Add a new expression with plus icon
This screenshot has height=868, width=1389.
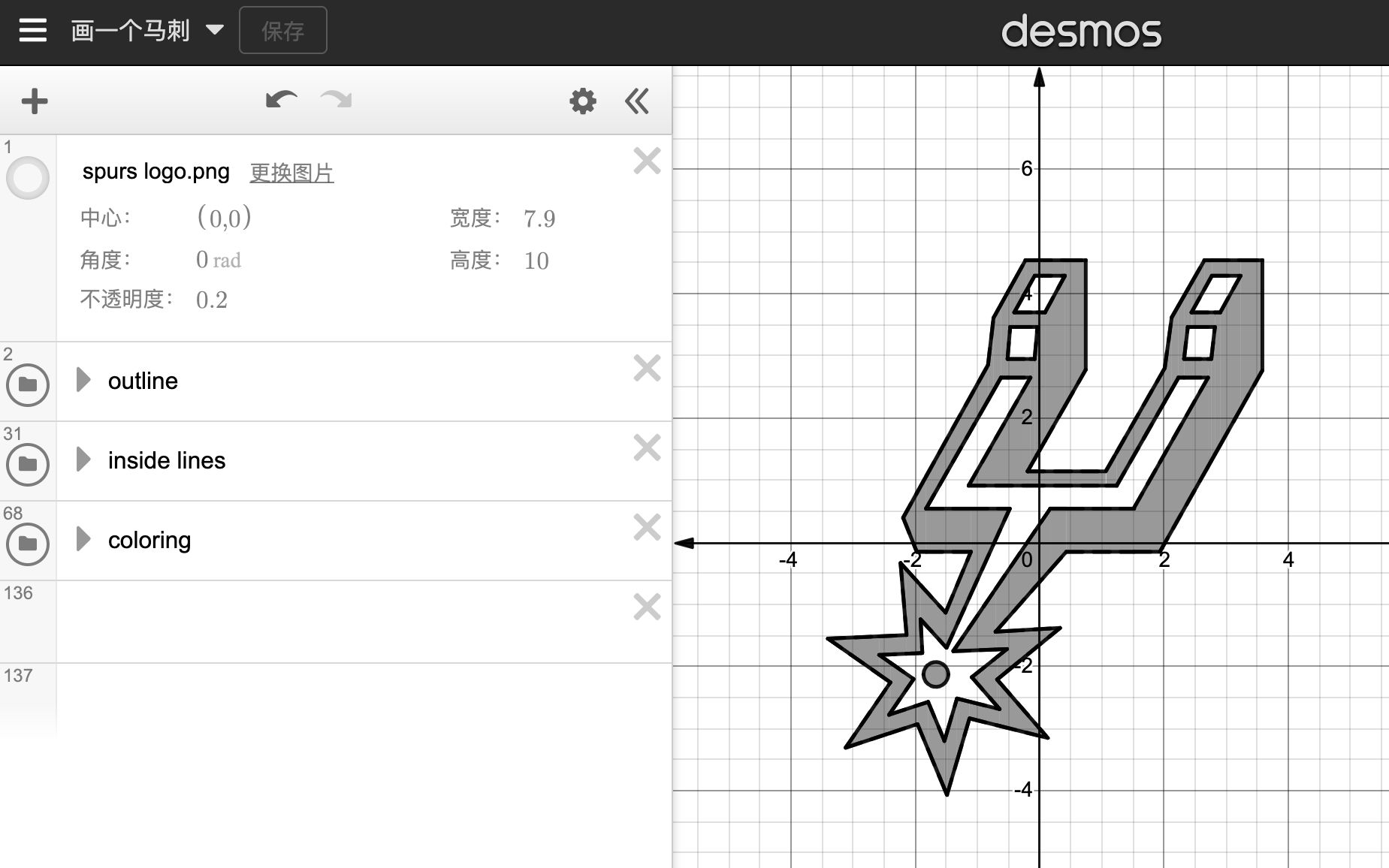35,101
